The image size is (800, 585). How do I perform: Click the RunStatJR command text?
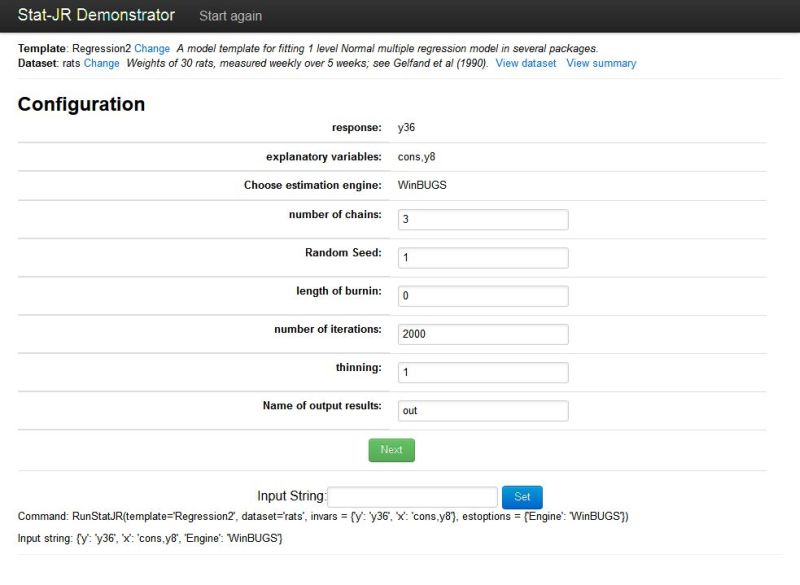[x=323, y=516]
